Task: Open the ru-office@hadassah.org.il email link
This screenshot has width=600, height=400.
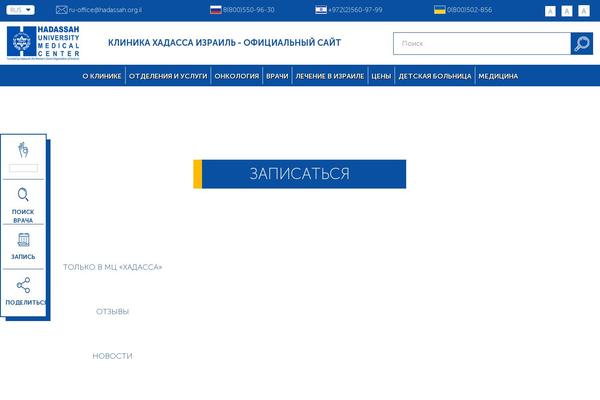Action: [x=105, y=10]
